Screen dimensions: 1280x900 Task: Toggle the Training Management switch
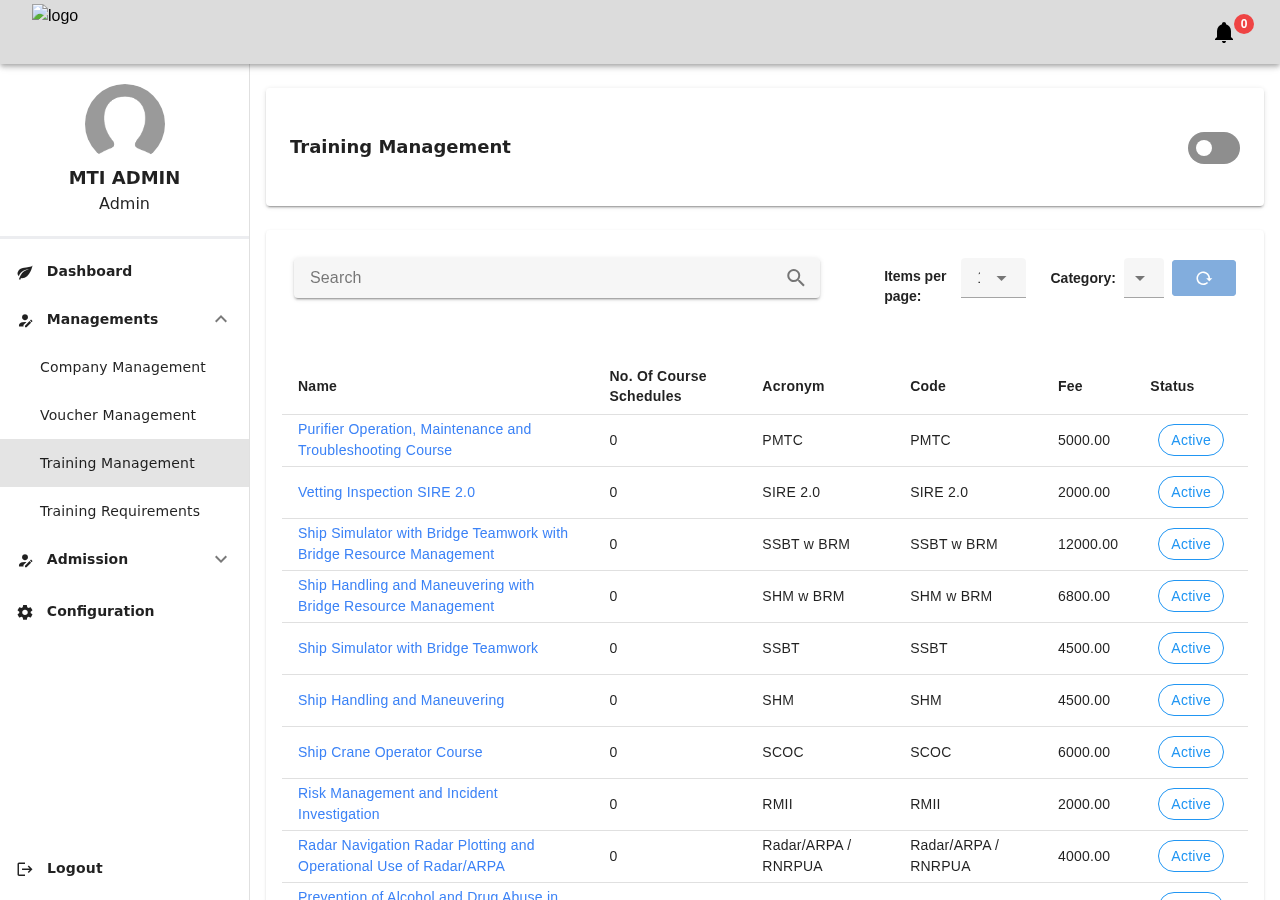point(1214,148)
